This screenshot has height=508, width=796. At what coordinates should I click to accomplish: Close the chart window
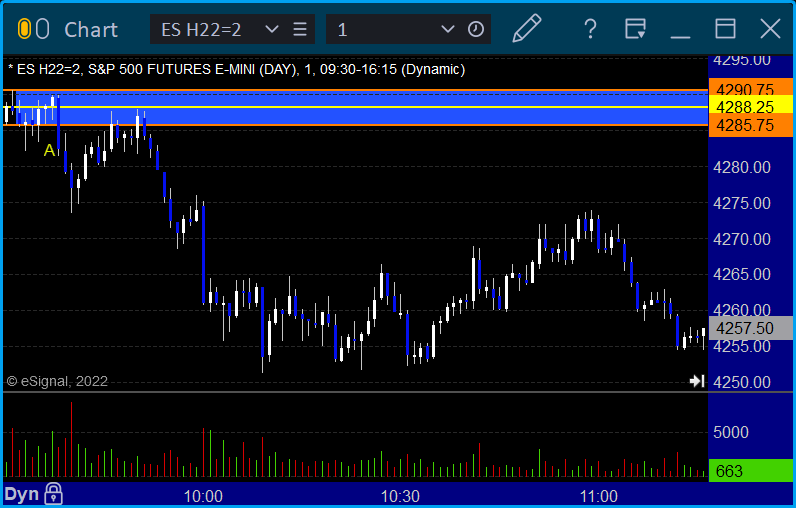770,29
